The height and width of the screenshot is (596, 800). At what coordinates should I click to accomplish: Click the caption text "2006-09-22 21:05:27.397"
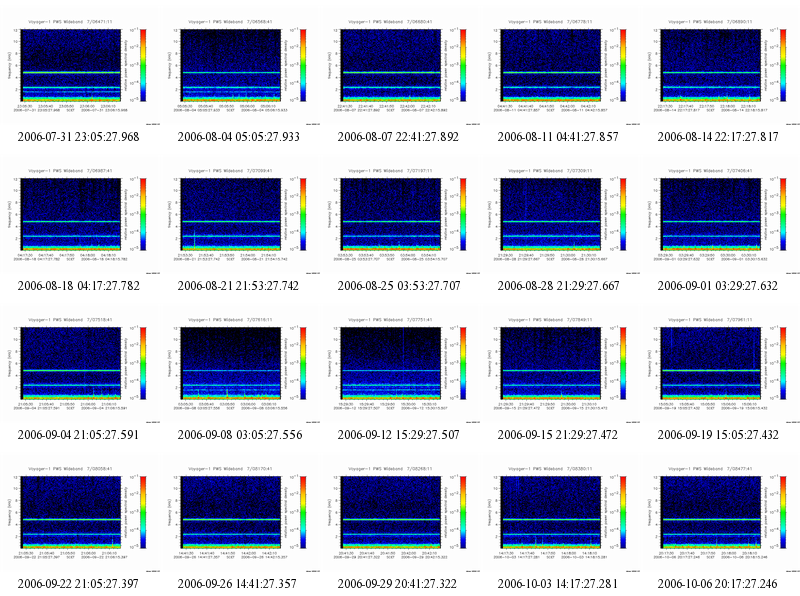[78, 584]
